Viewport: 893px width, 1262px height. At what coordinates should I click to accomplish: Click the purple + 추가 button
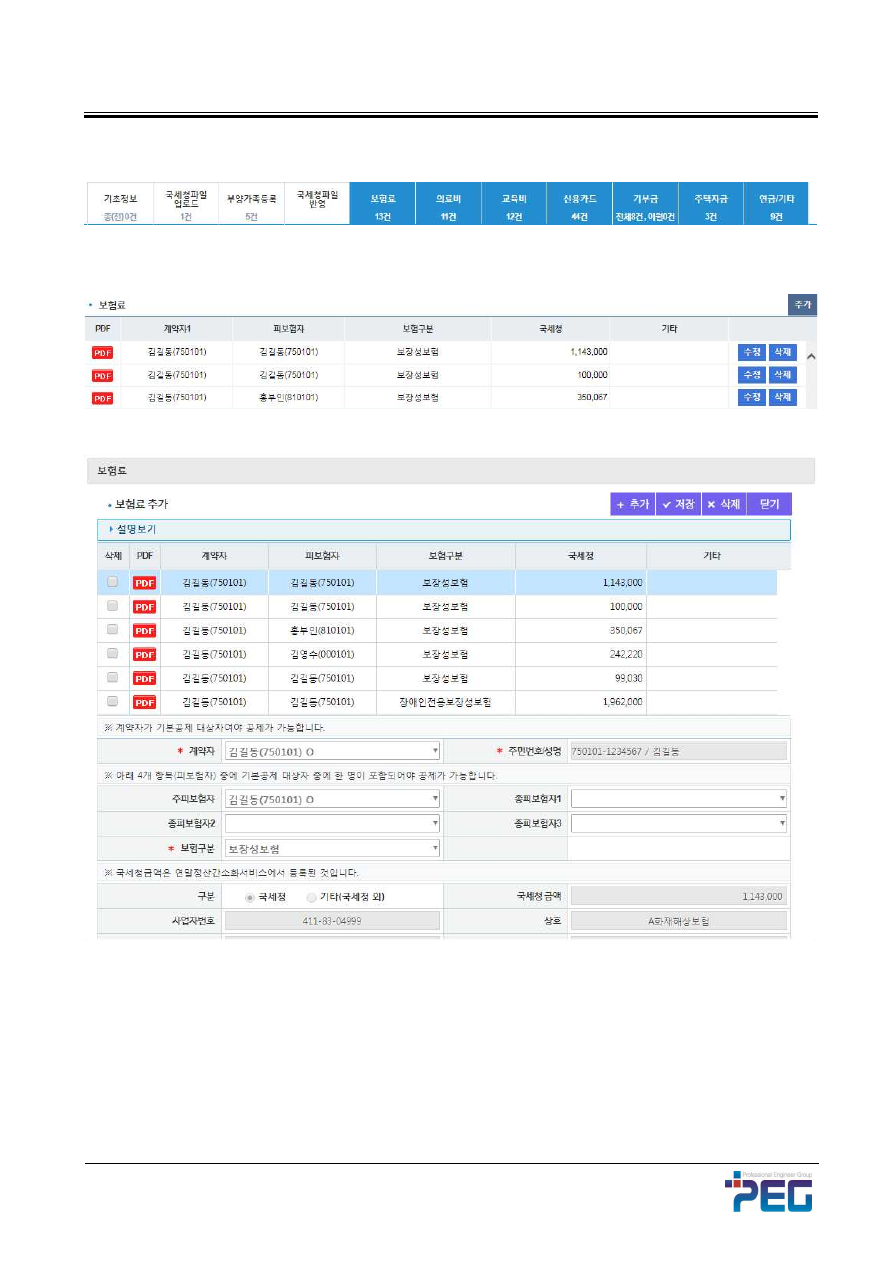(632, 505)
